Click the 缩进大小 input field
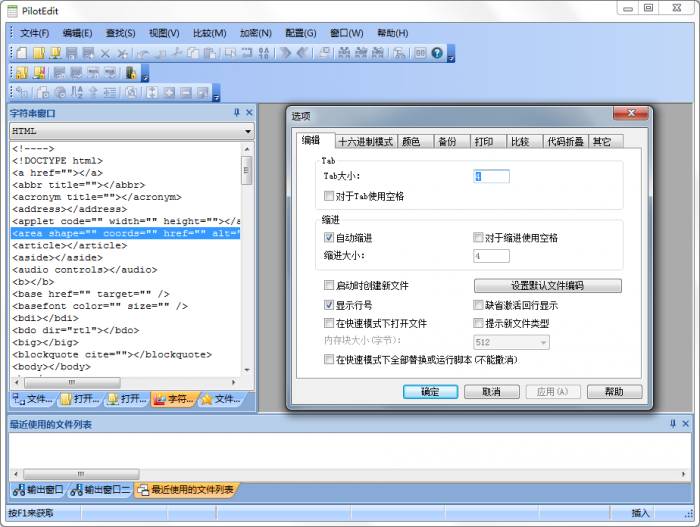Image resolution: width=700 pixels, height=527 pixels. coord(491,256)
